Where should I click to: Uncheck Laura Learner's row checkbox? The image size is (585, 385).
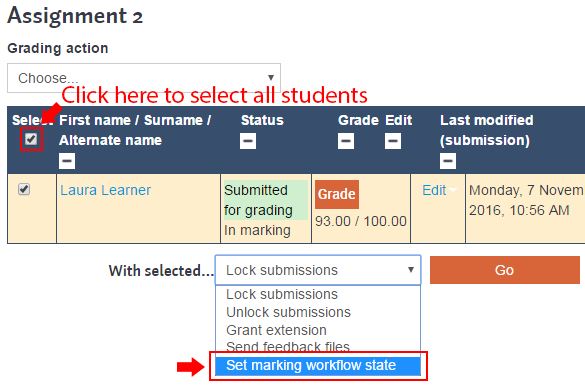coord(24,189)
